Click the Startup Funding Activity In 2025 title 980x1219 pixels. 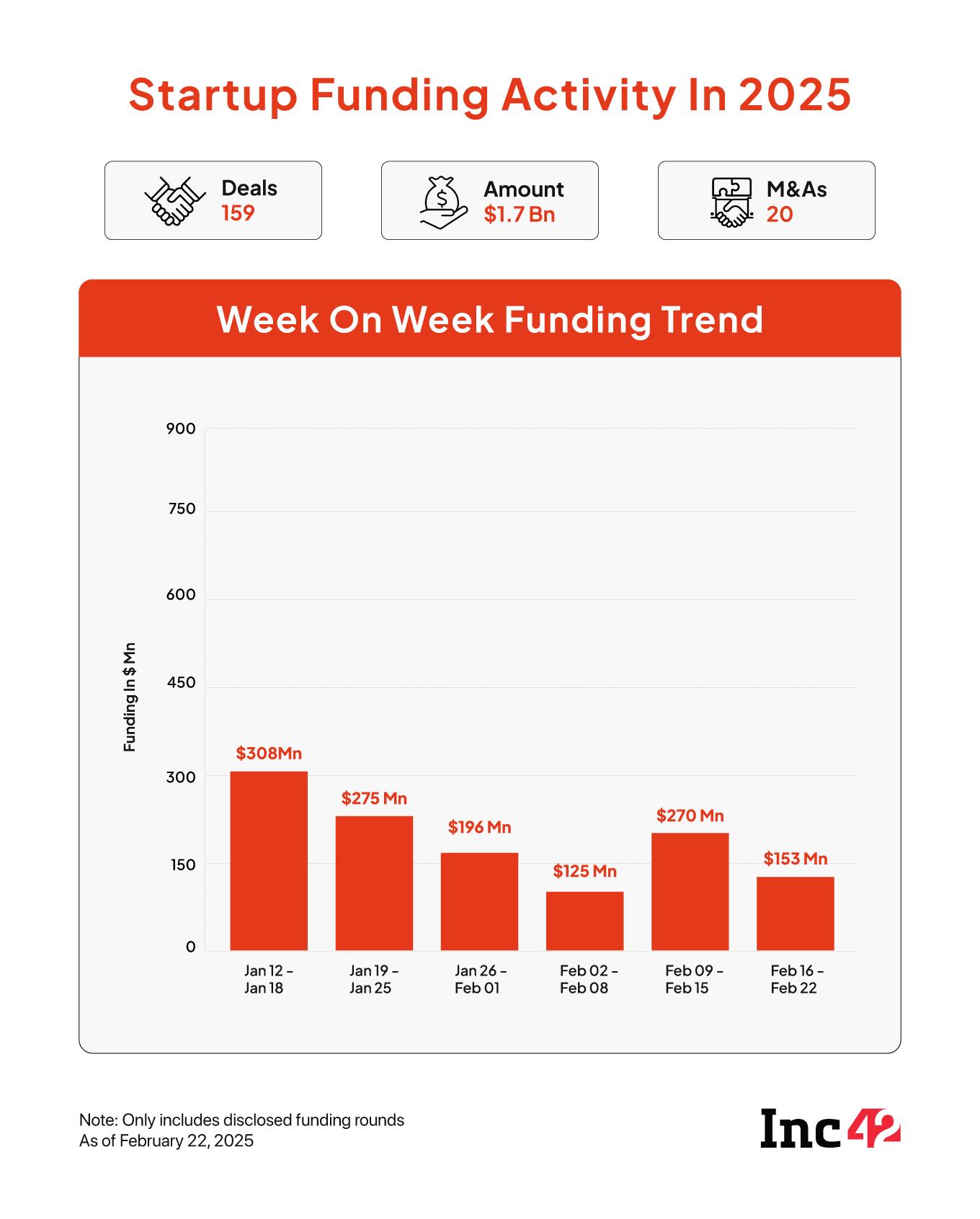490,94
